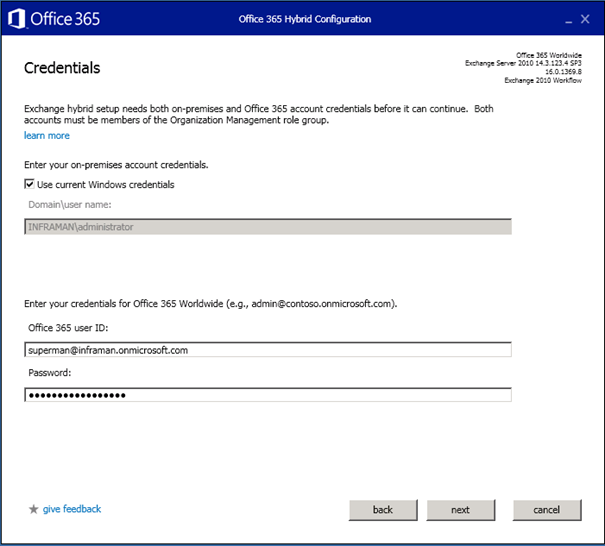Screen dimensions: 605x546
Task: Cancel the hybrid configuration setup
Action: [x=546, y=510]
